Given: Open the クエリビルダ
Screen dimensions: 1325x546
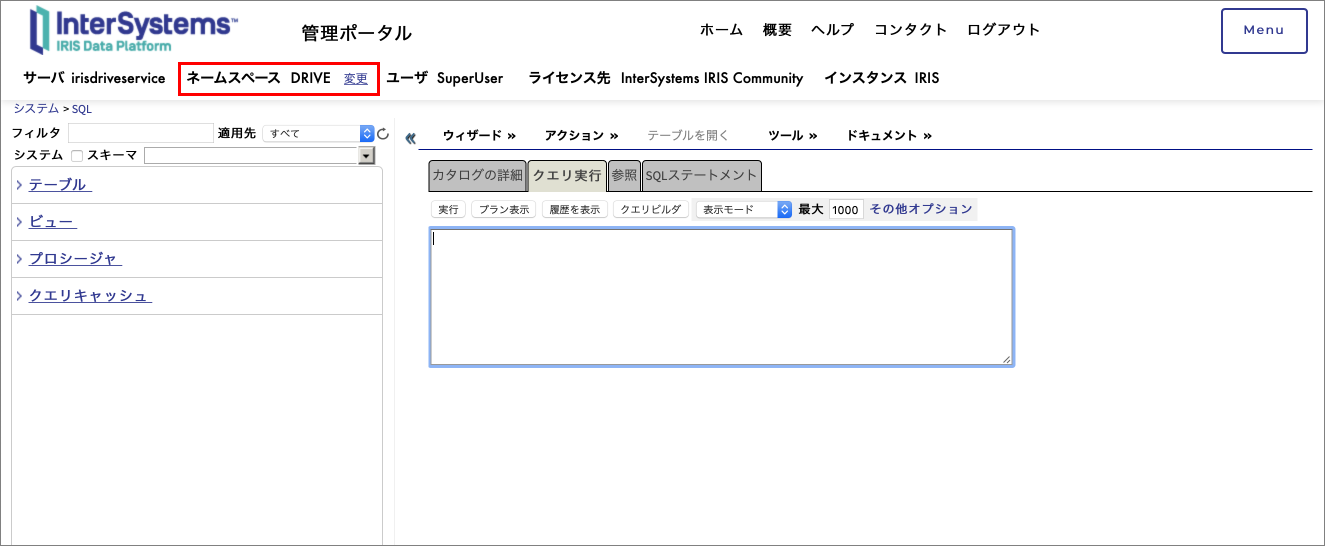Looking at the screenshot, I should tap(651, 209).
